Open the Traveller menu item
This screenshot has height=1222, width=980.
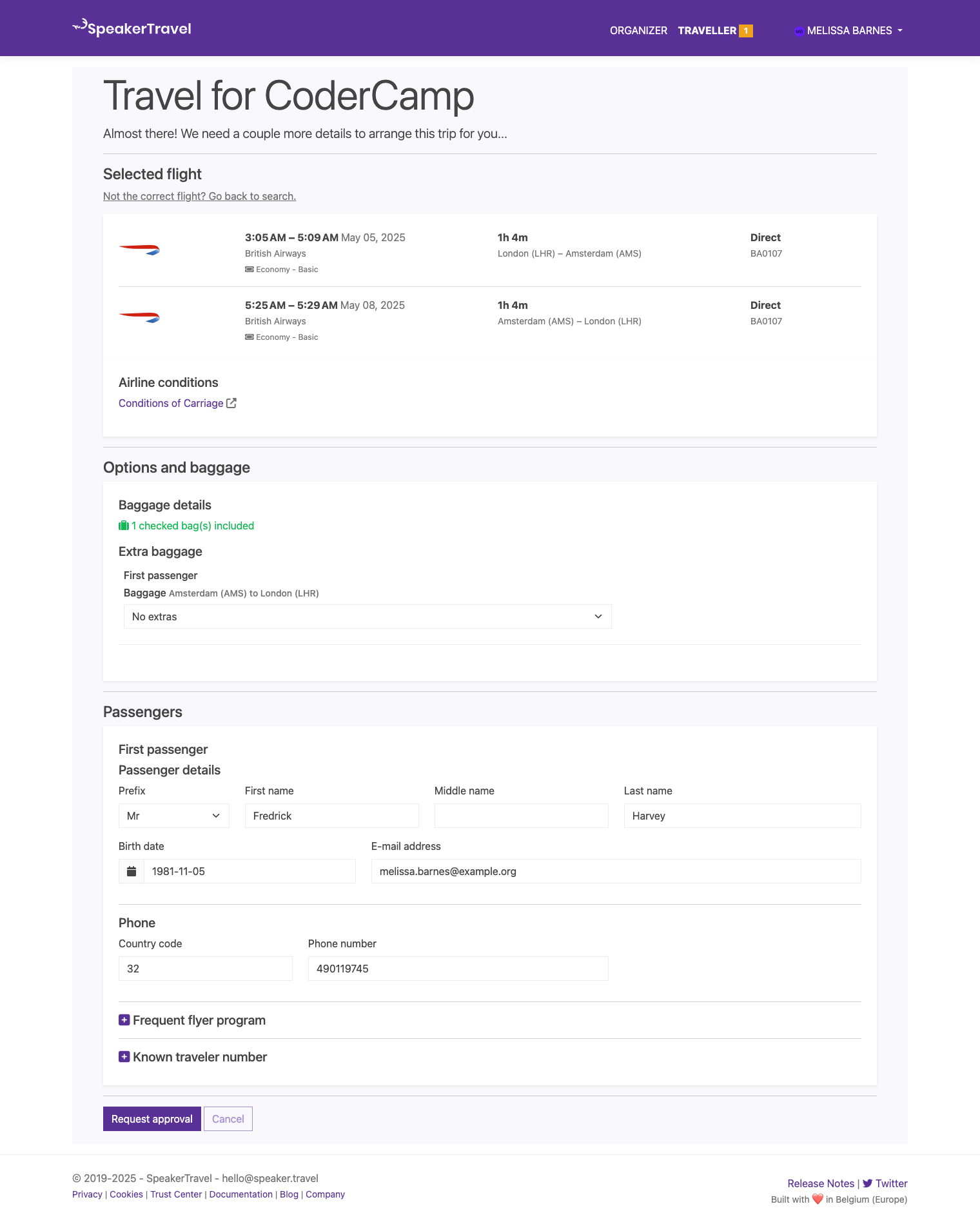pos(707,31)
